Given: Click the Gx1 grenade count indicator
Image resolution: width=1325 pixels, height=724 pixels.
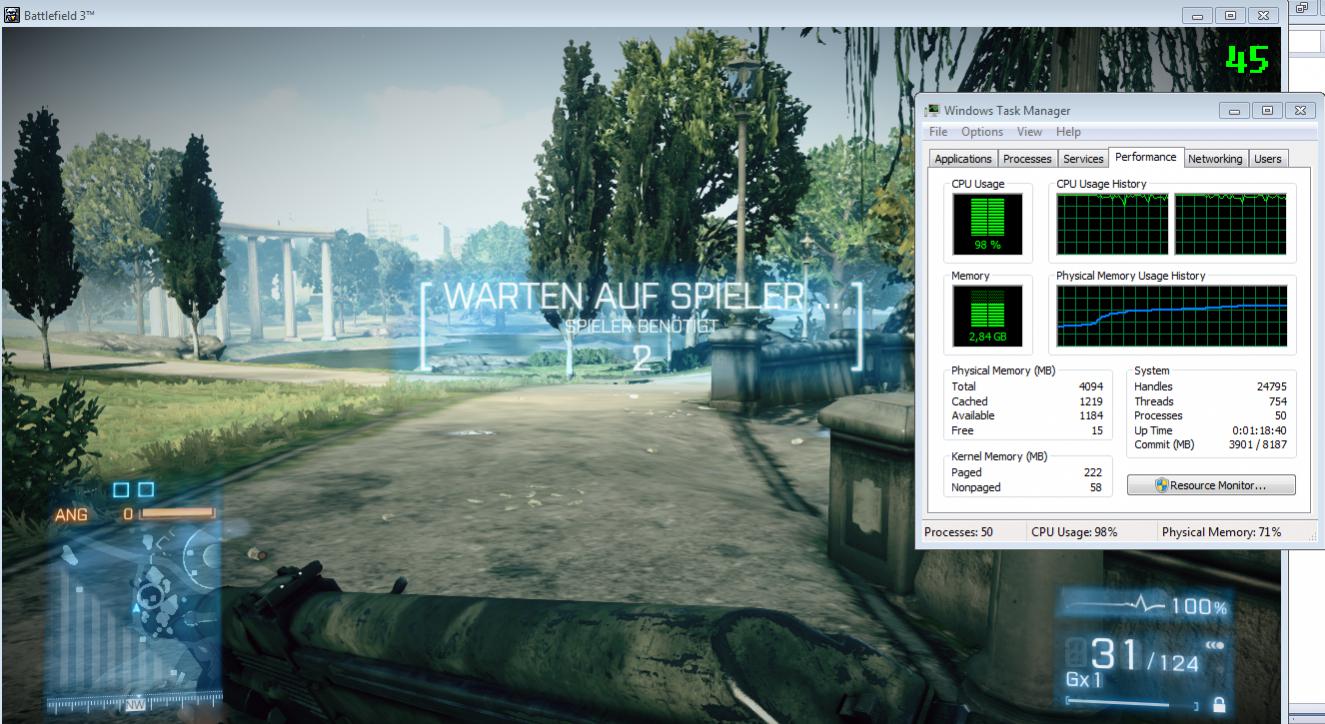Looking at the screenshot, I should 1085,680.
